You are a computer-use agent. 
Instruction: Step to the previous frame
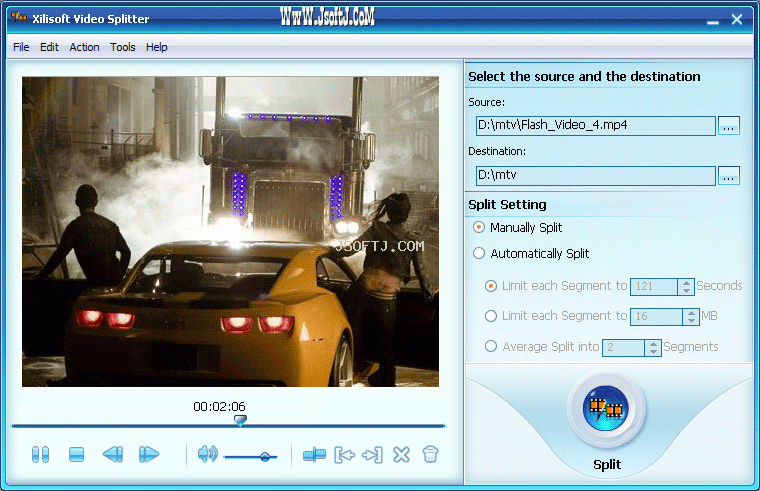pos(113,455)
